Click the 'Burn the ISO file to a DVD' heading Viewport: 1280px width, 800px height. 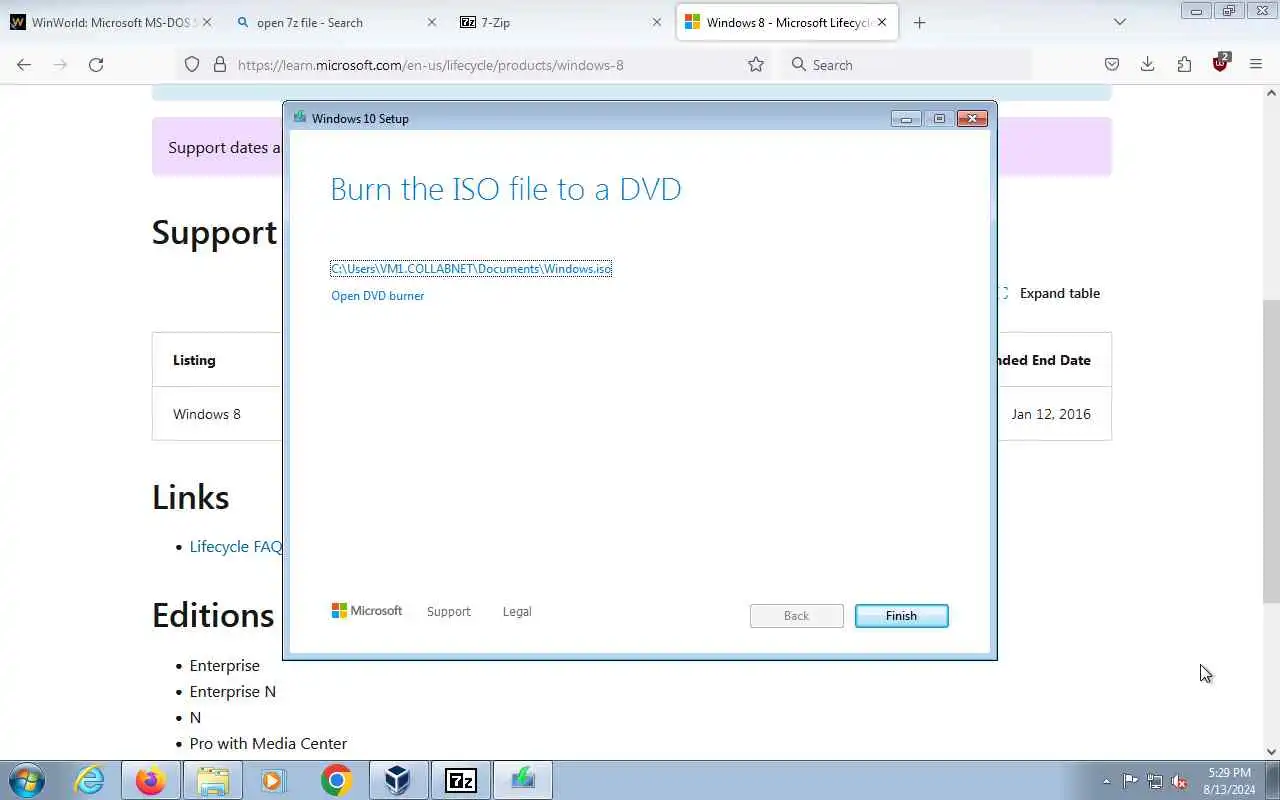pyautogui.click(x=506, y=189)
